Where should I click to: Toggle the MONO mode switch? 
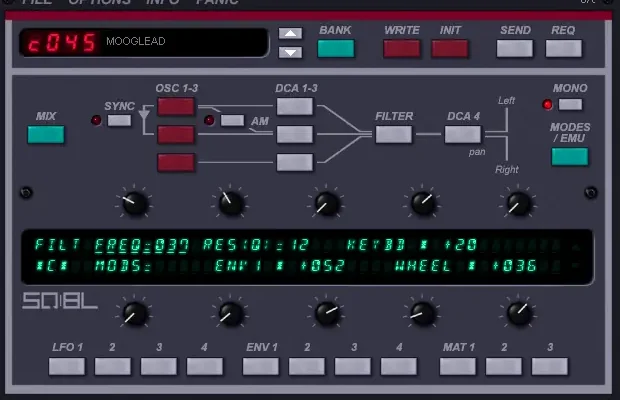pos(570,104)
